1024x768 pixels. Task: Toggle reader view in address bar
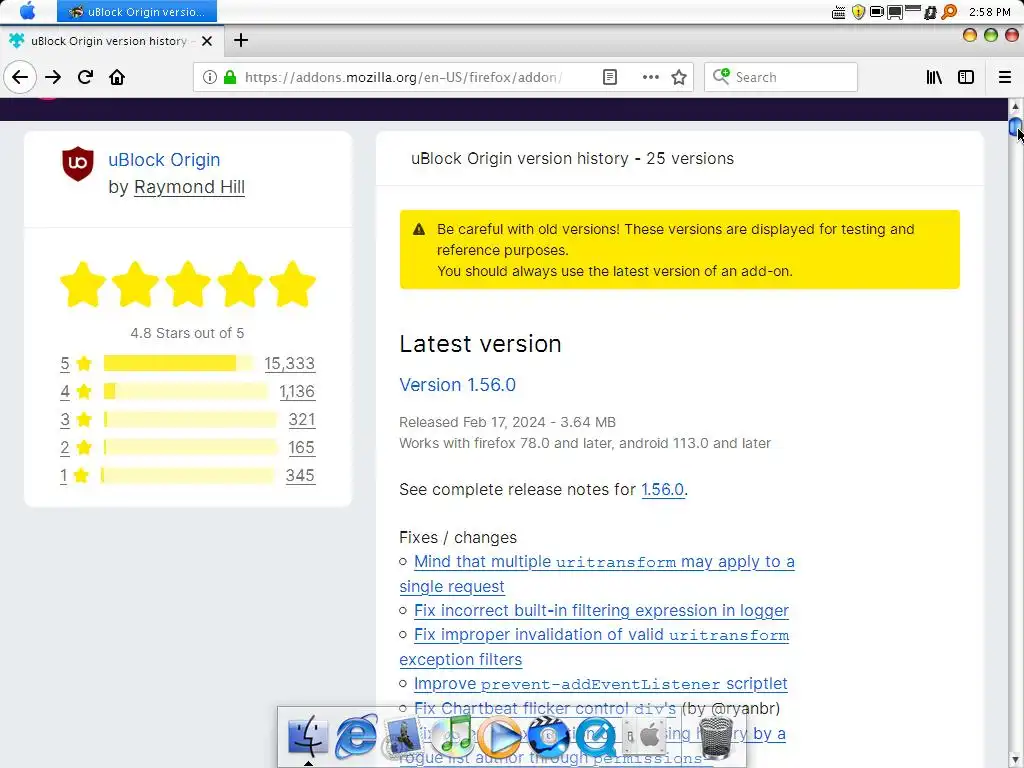pos(610,77)
